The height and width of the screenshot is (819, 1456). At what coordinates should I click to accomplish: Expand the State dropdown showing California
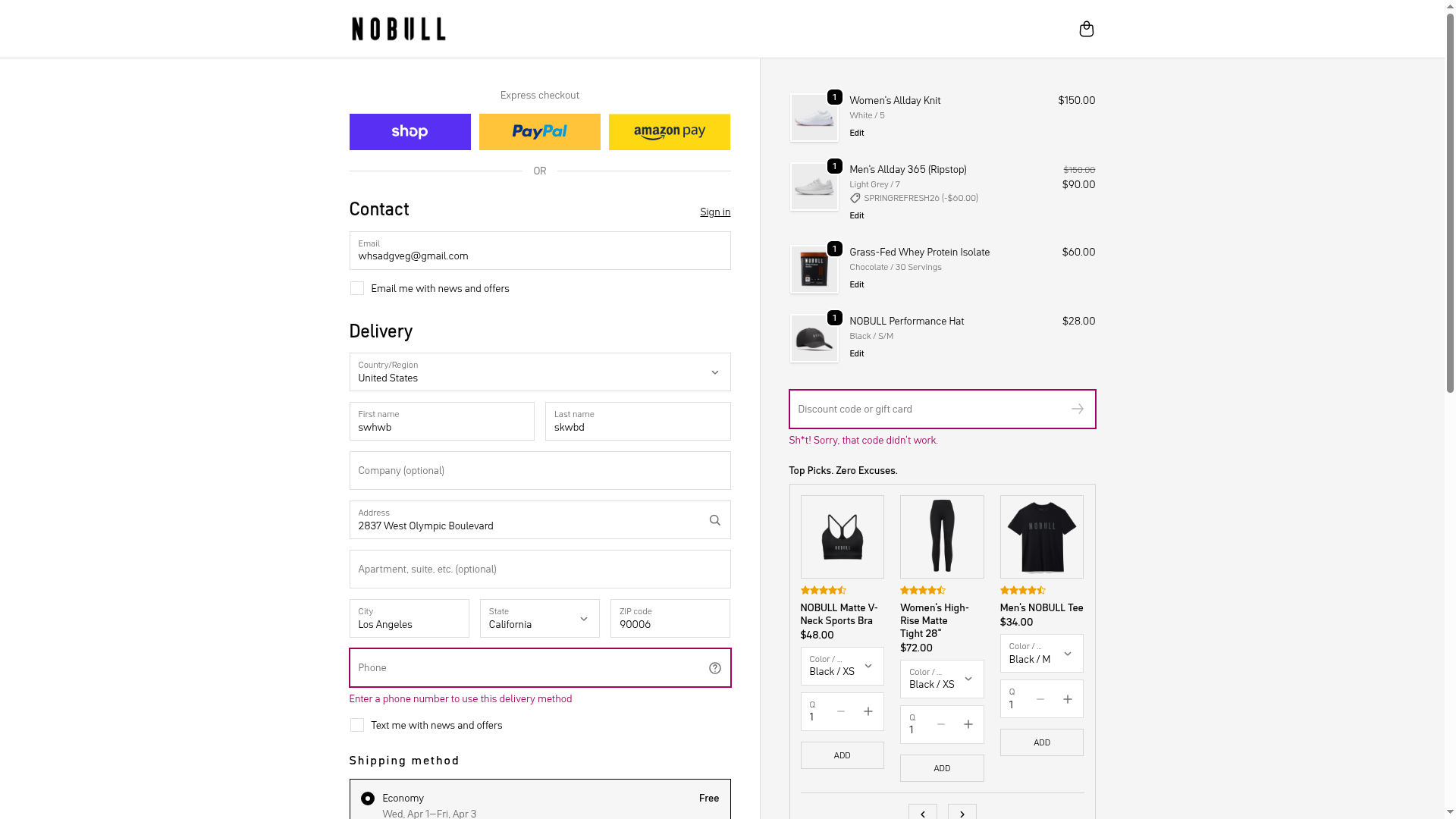pos(539,618)
